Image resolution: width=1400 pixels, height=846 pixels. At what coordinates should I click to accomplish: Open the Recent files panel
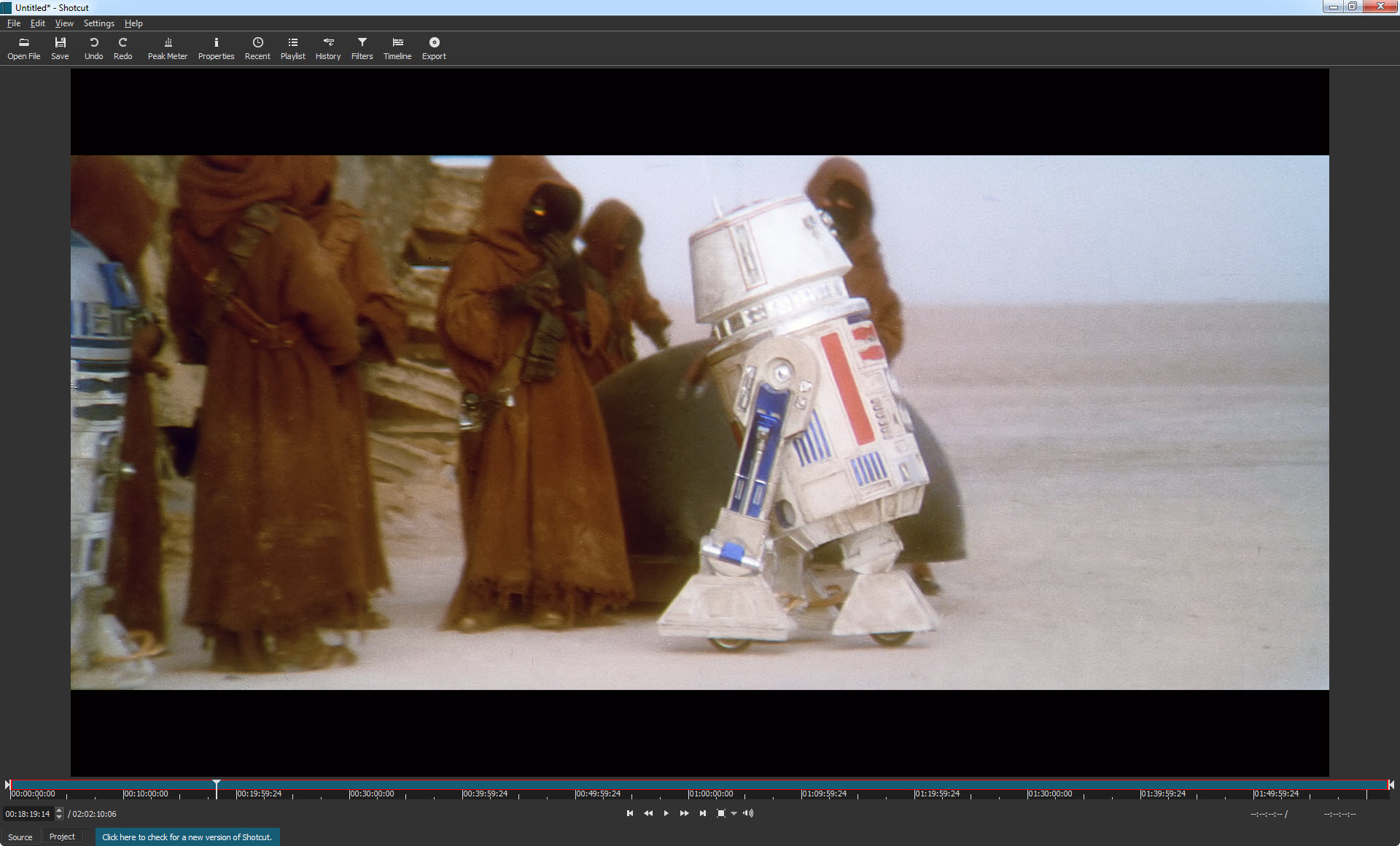coord(257,48)
